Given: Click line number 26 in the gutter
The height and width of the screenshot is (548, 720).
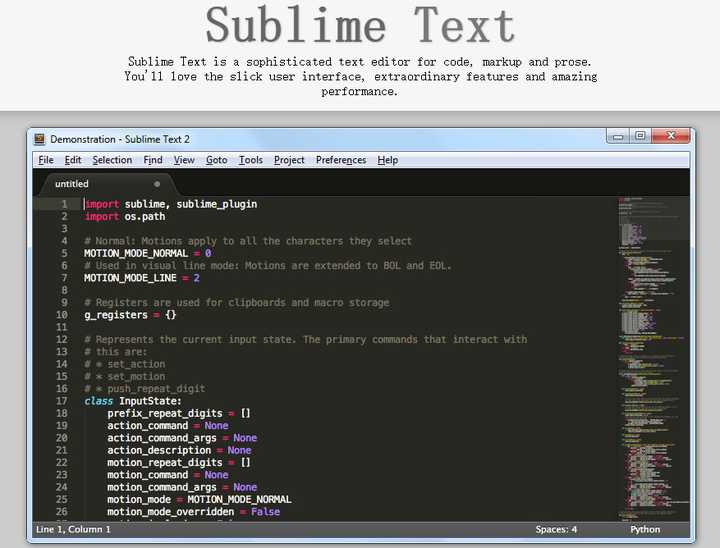Looking at the screenshot, I should pyautogui.click(x=62, y=512).
